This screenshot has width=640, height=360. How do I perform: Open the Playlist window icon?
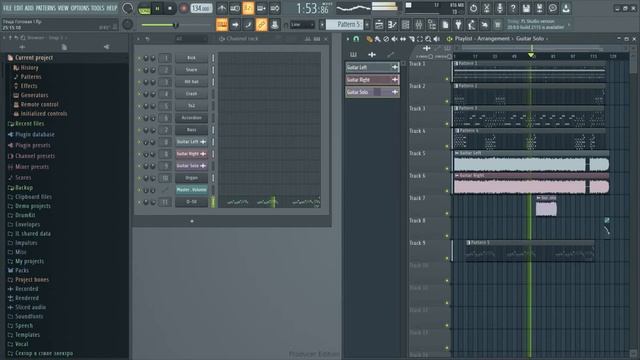[x=379, y=25]
